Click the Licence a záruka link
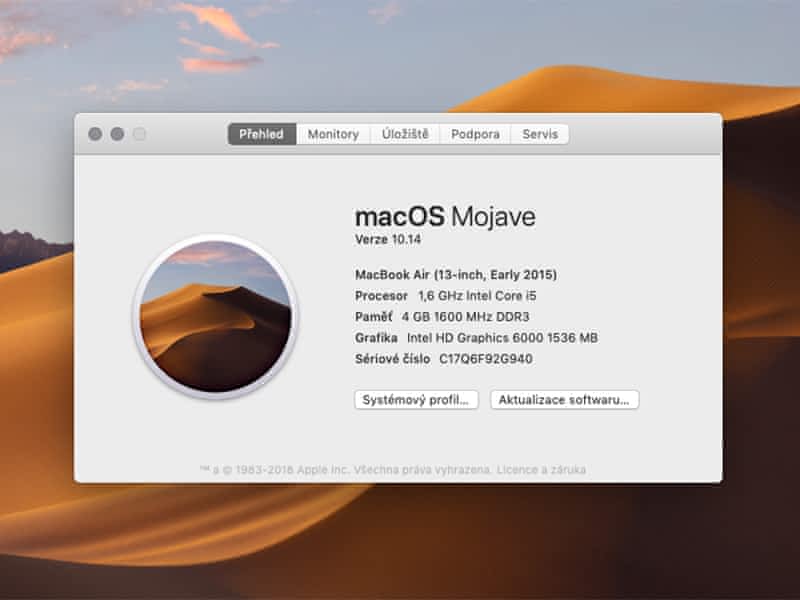800x600 pixels. (541, 469)
